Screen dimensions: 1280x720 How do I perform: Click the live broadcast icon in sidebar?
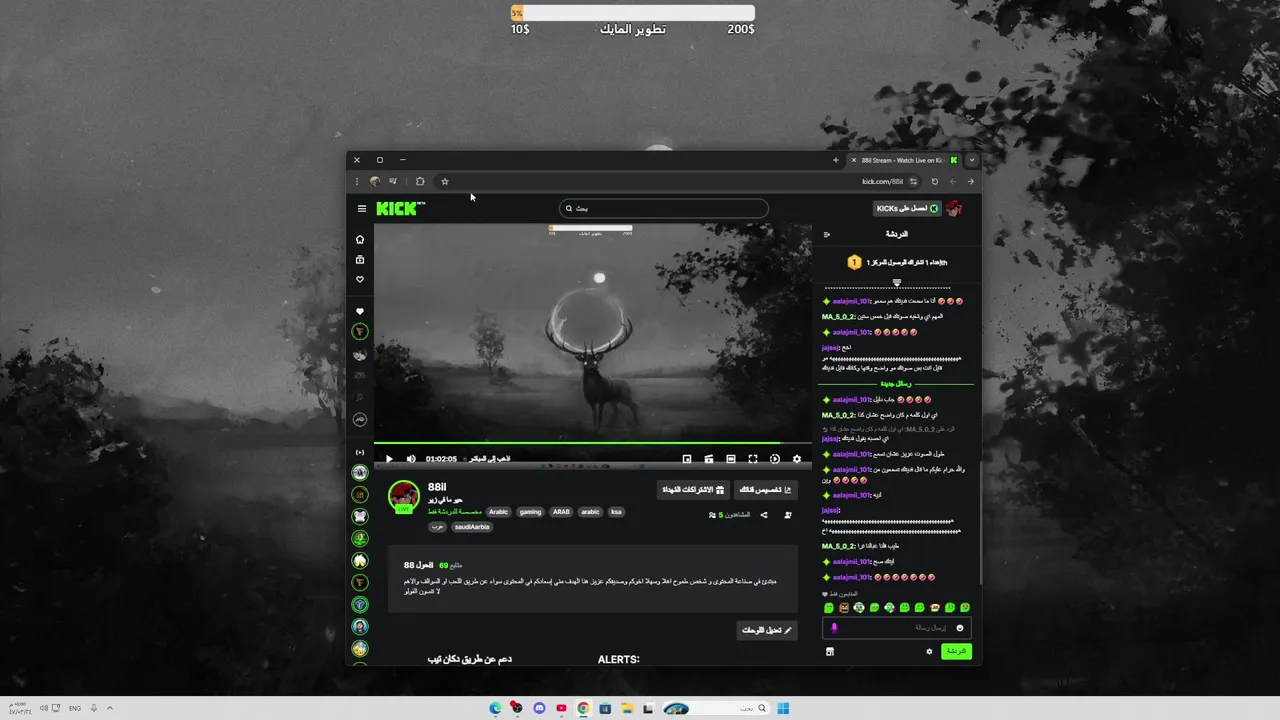[360, 452]
